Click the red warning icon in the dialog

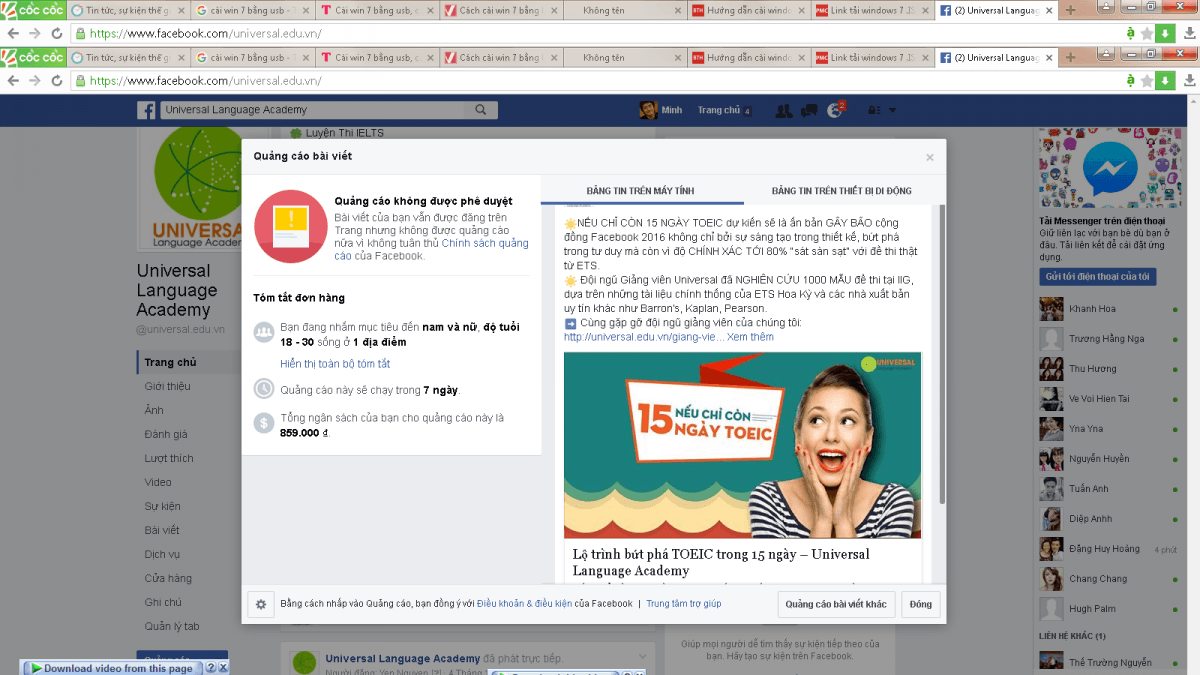click(x=290, y=226)
